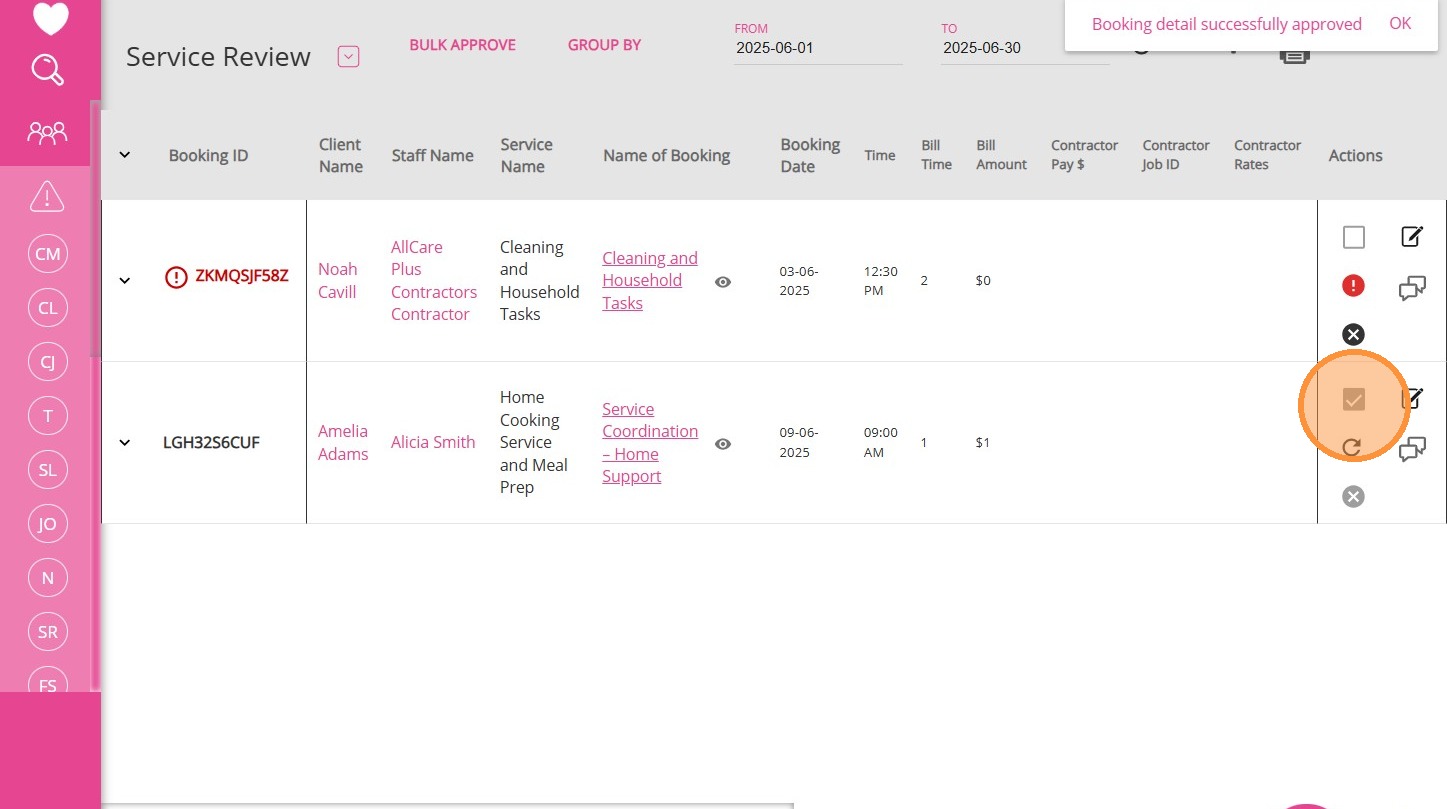The height and width of the screenshot is (809, 1447).
Task: Click GROUP BY menu item
Action: (604, 45)
